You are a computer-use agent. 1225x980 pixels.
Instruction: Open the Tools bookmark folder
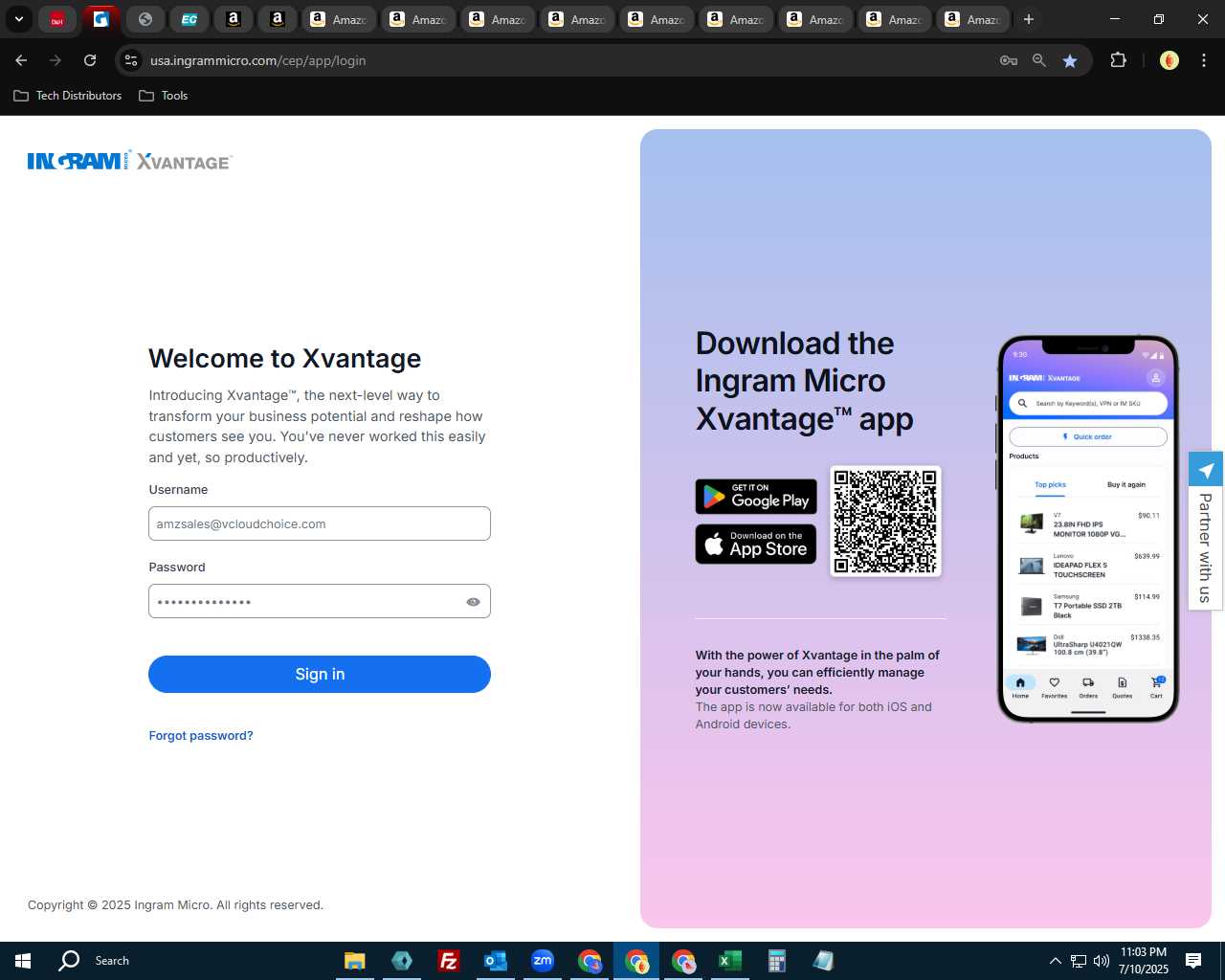pyautogui.click(x=164, y=96)
